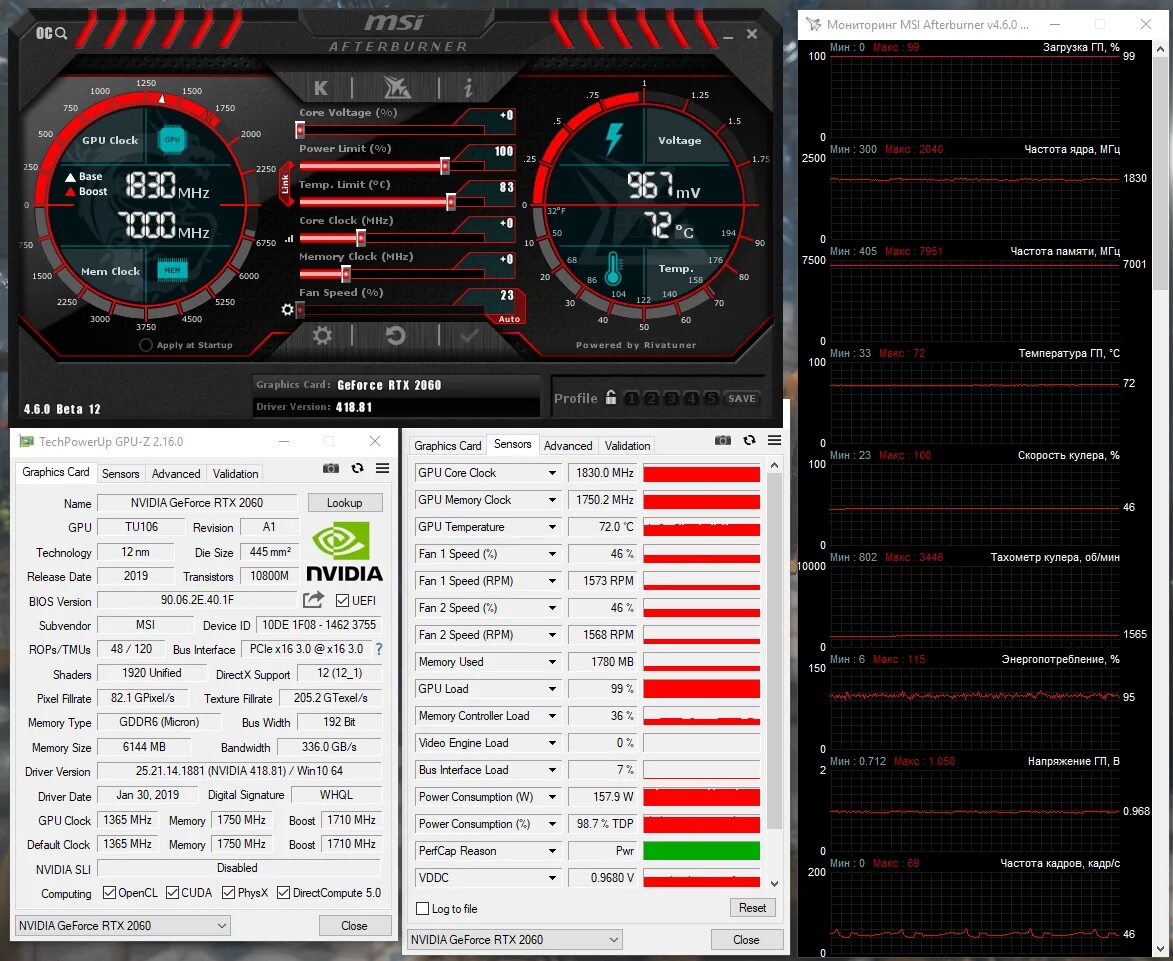Switch to Advanced tab in left GPU-Z window
The width and height of the screenshot is (1173, 961).
click(x=176, y=473)
